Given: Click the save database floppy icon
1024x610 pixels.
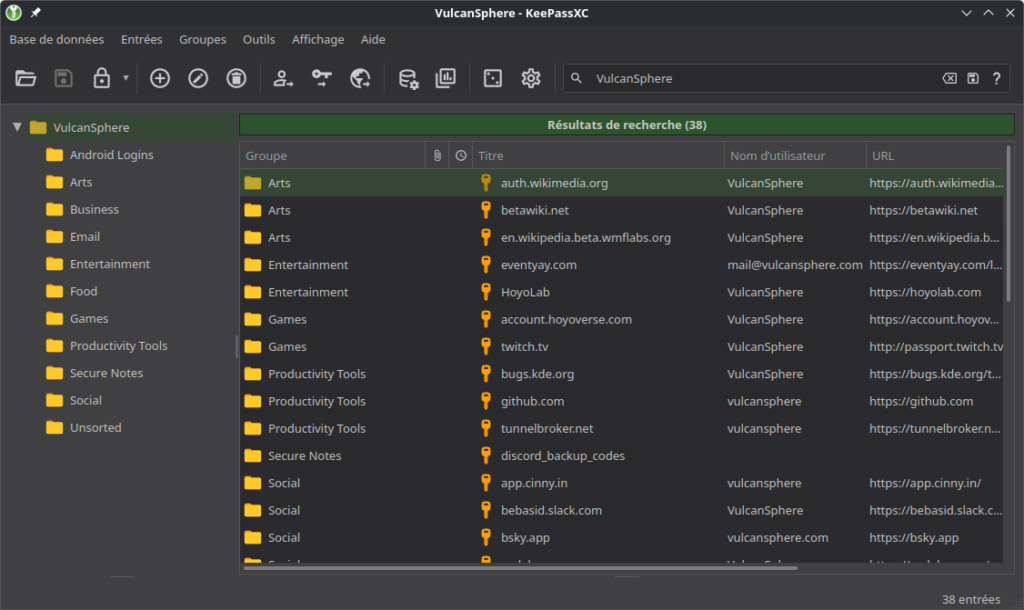Looking at the screenshot, I should 63,78.
